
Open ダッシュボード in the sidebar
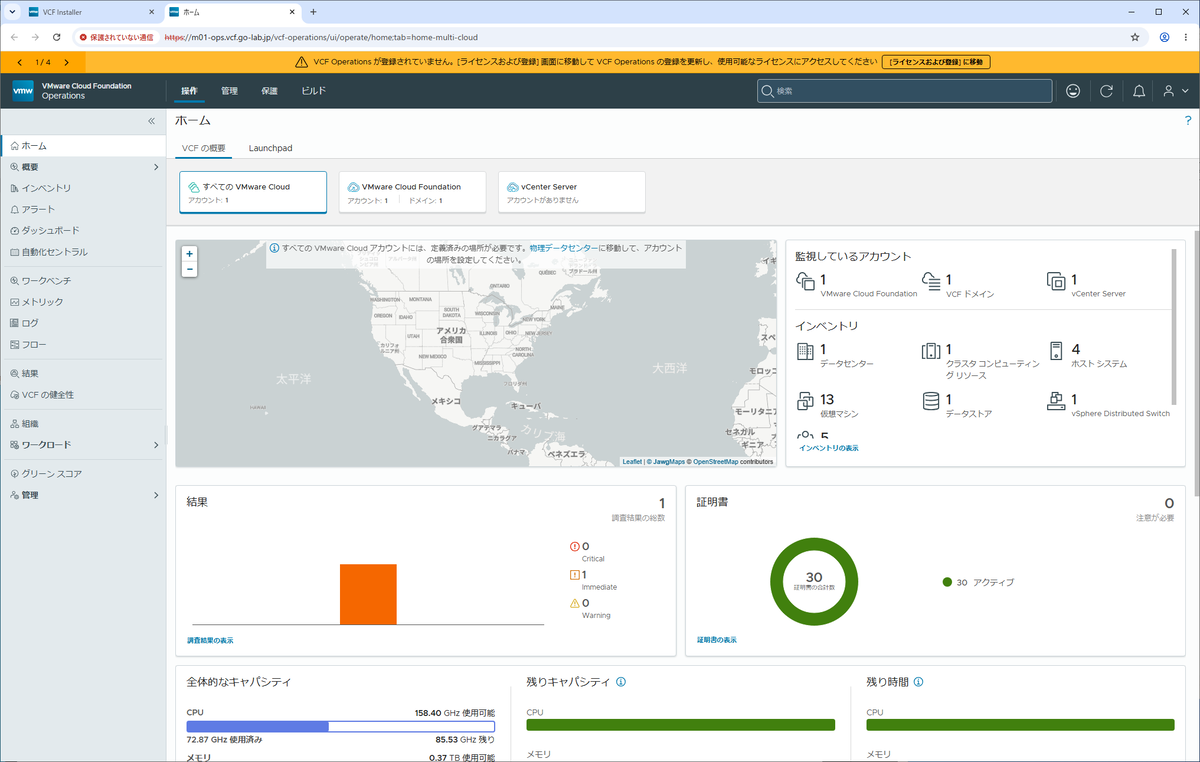(50, 231)
